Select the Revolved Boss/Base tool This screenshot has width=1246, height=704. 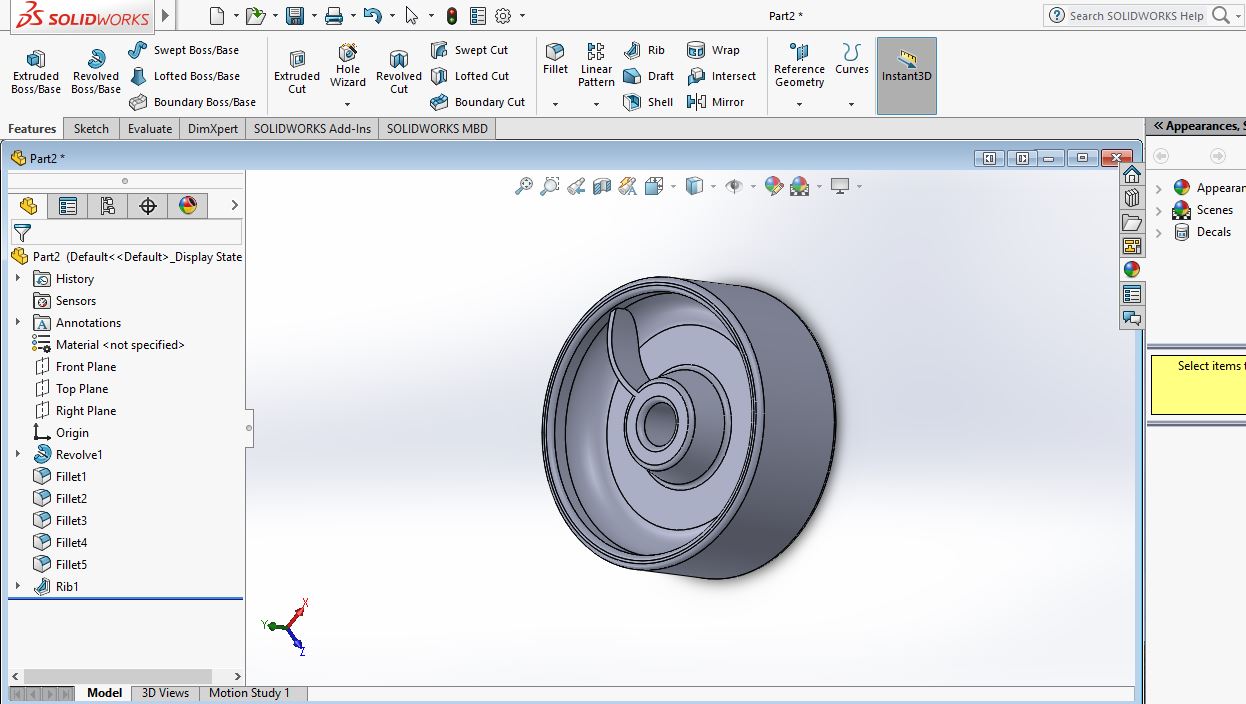(x=96, y=72)
